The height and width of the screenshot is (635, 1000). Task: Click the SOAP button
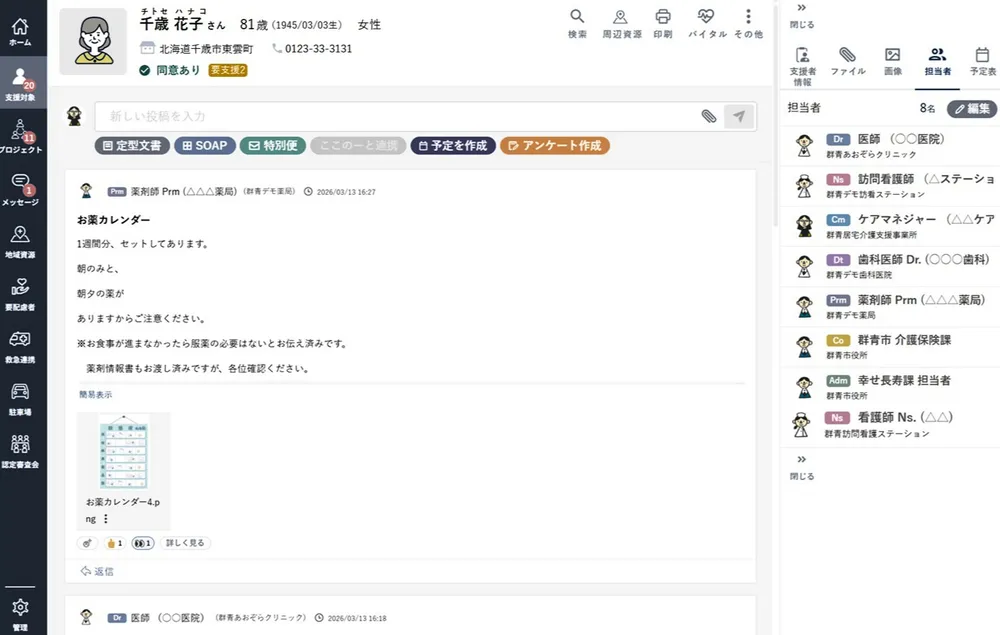click(205, 145)
